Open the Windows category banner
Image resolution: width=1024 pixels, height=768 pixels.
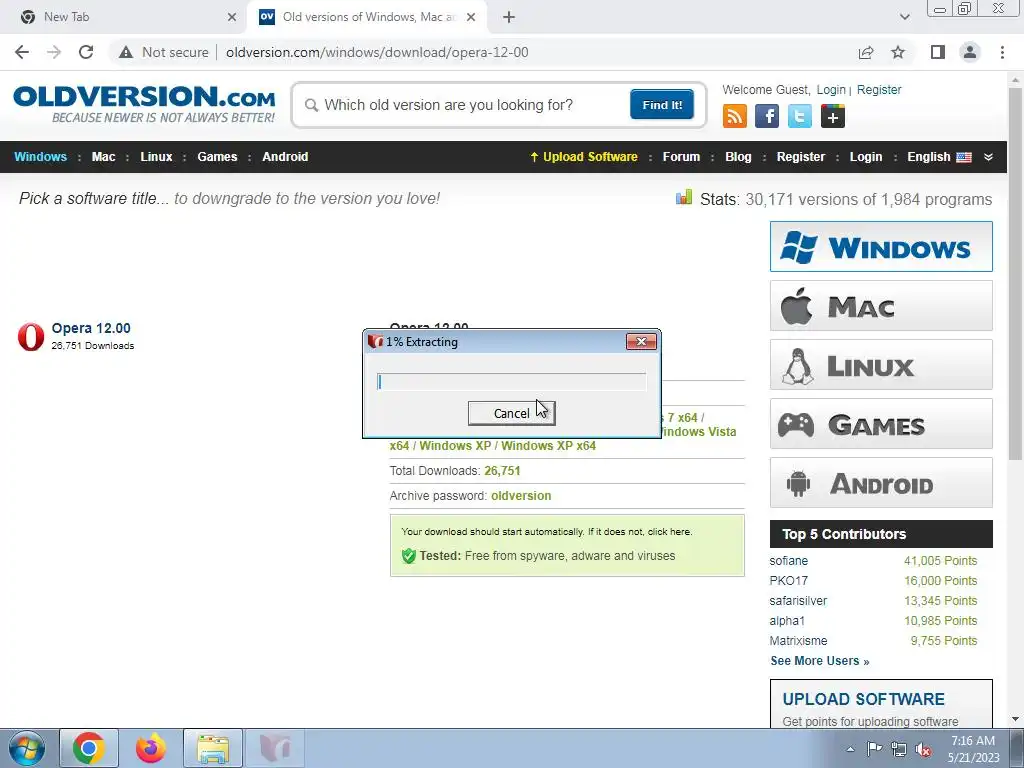pos(881,247)
